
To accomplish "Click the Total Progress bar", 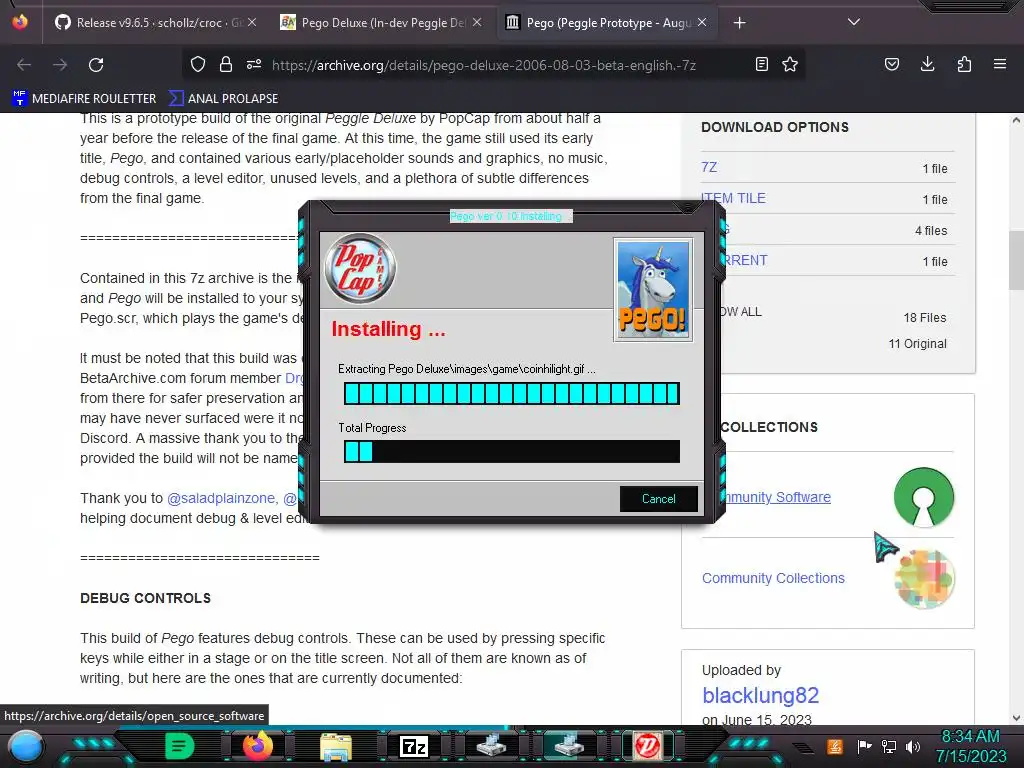I will point(512,451).
